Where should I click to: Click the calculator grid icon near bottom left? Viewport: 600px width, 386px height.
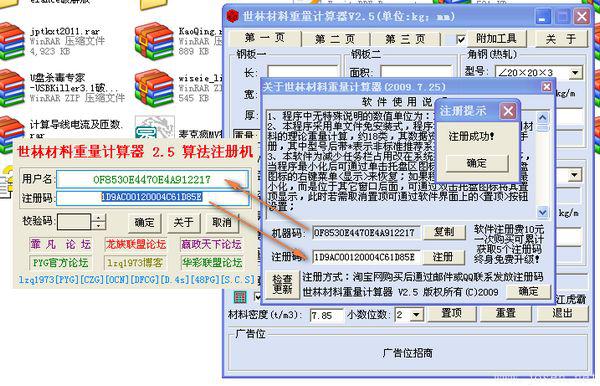240,297
